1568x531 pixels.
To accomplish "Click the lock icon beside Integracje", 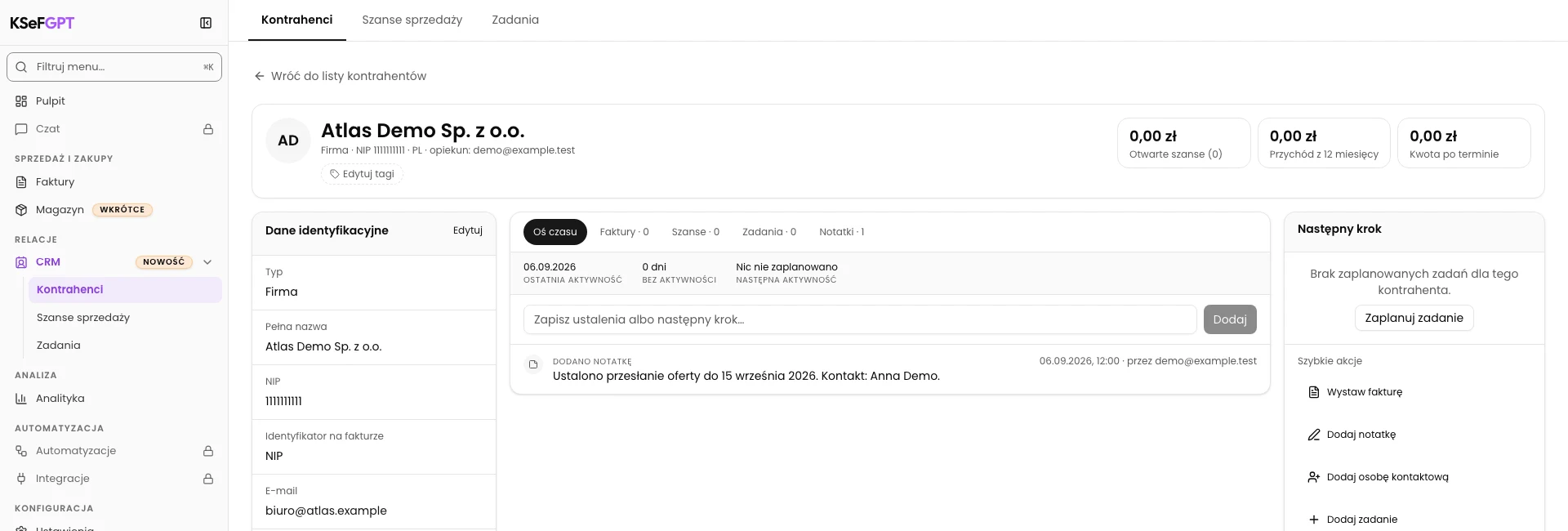I will 208,479.
